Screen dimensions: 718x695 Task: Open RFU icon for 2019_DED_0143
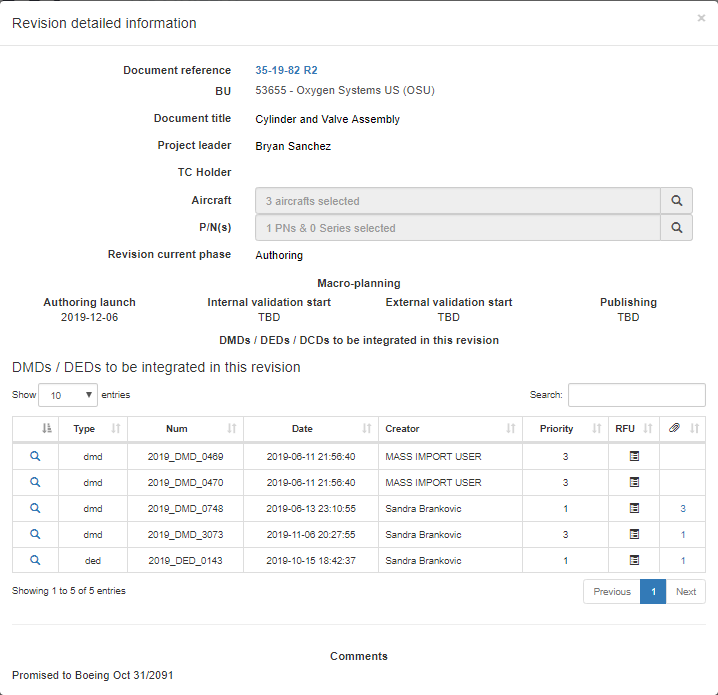point(634,560)
